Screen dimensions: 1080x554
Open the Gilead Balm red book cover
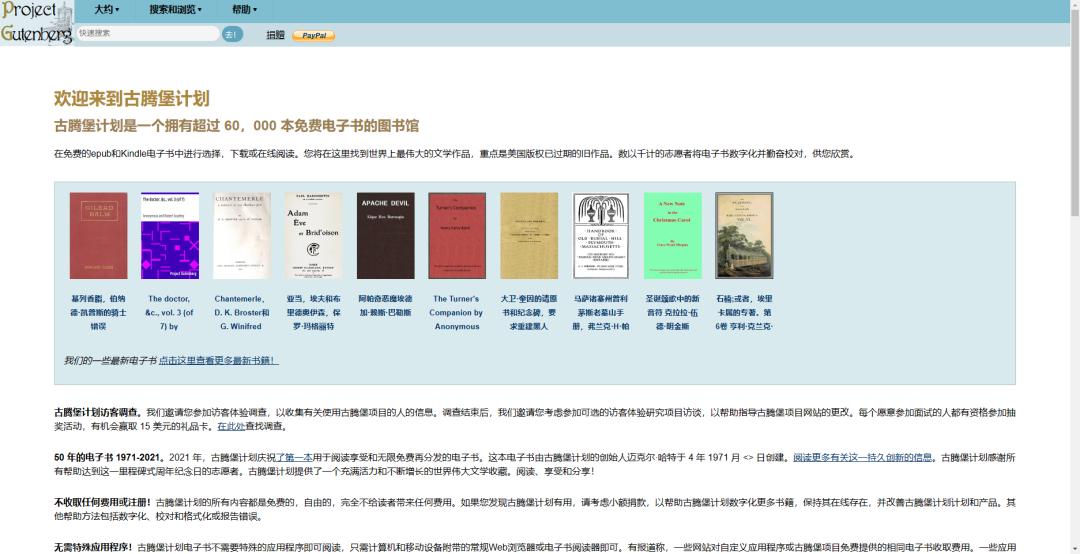click(98, 236)
